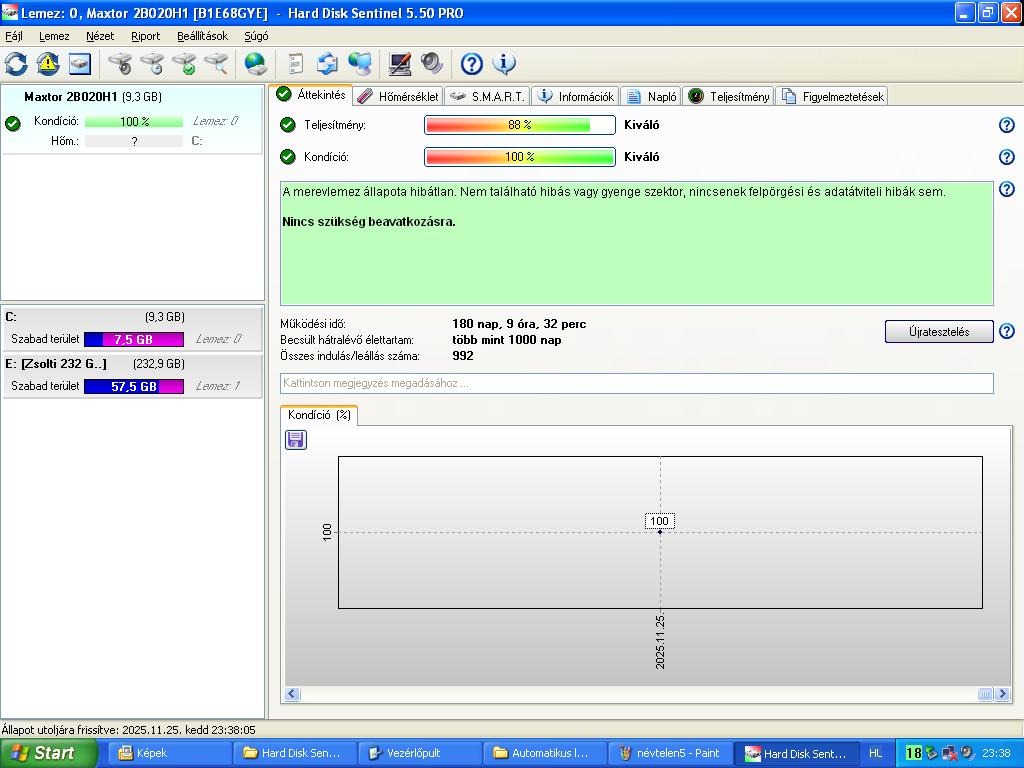Click help icon beside Teljesítmény bar

click(1007, 125)
